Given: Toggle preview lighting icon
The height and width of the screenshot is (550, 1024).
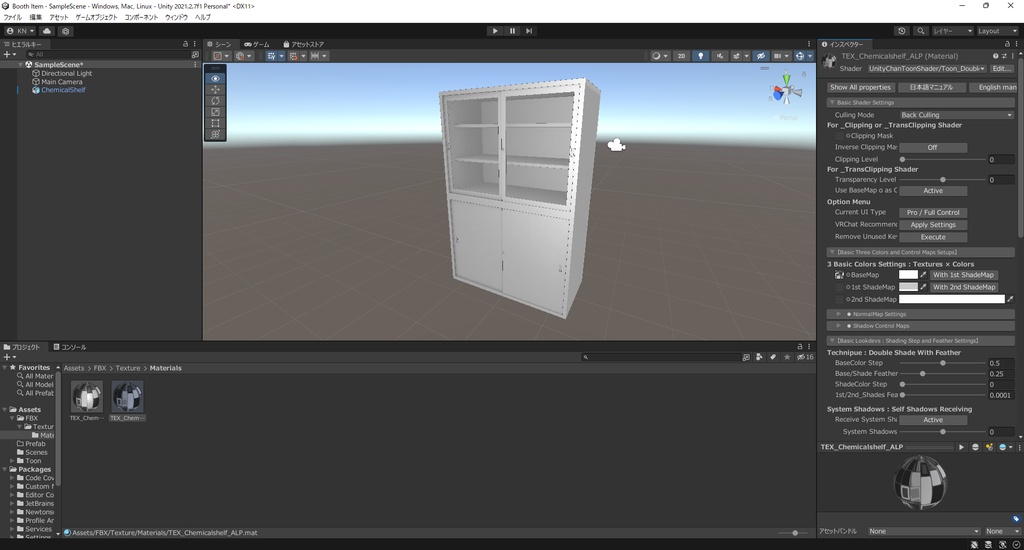Looking at the screenshot, I should click(989, 447).
